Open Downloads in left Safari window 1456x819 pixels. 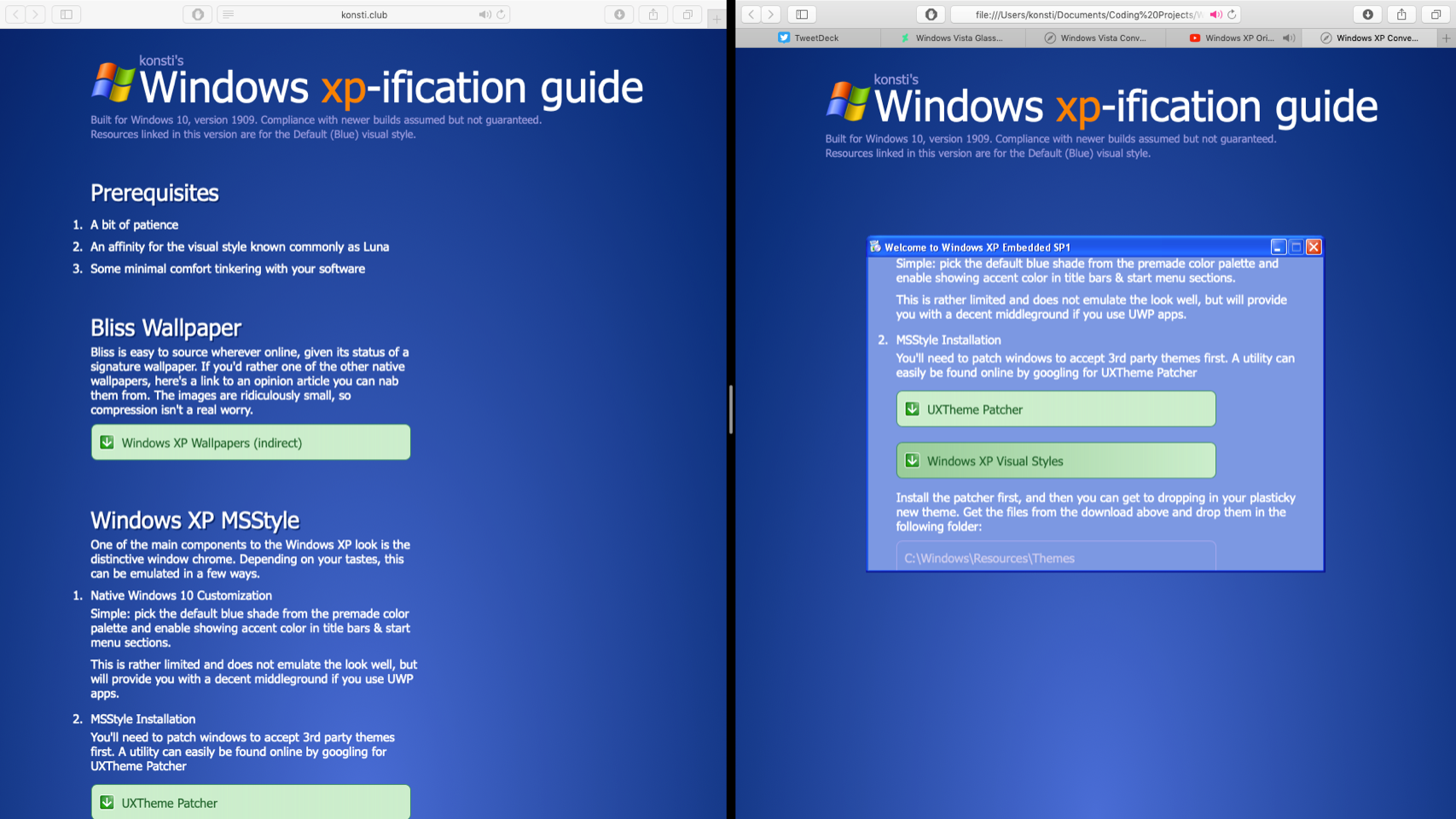coord(619,15)
